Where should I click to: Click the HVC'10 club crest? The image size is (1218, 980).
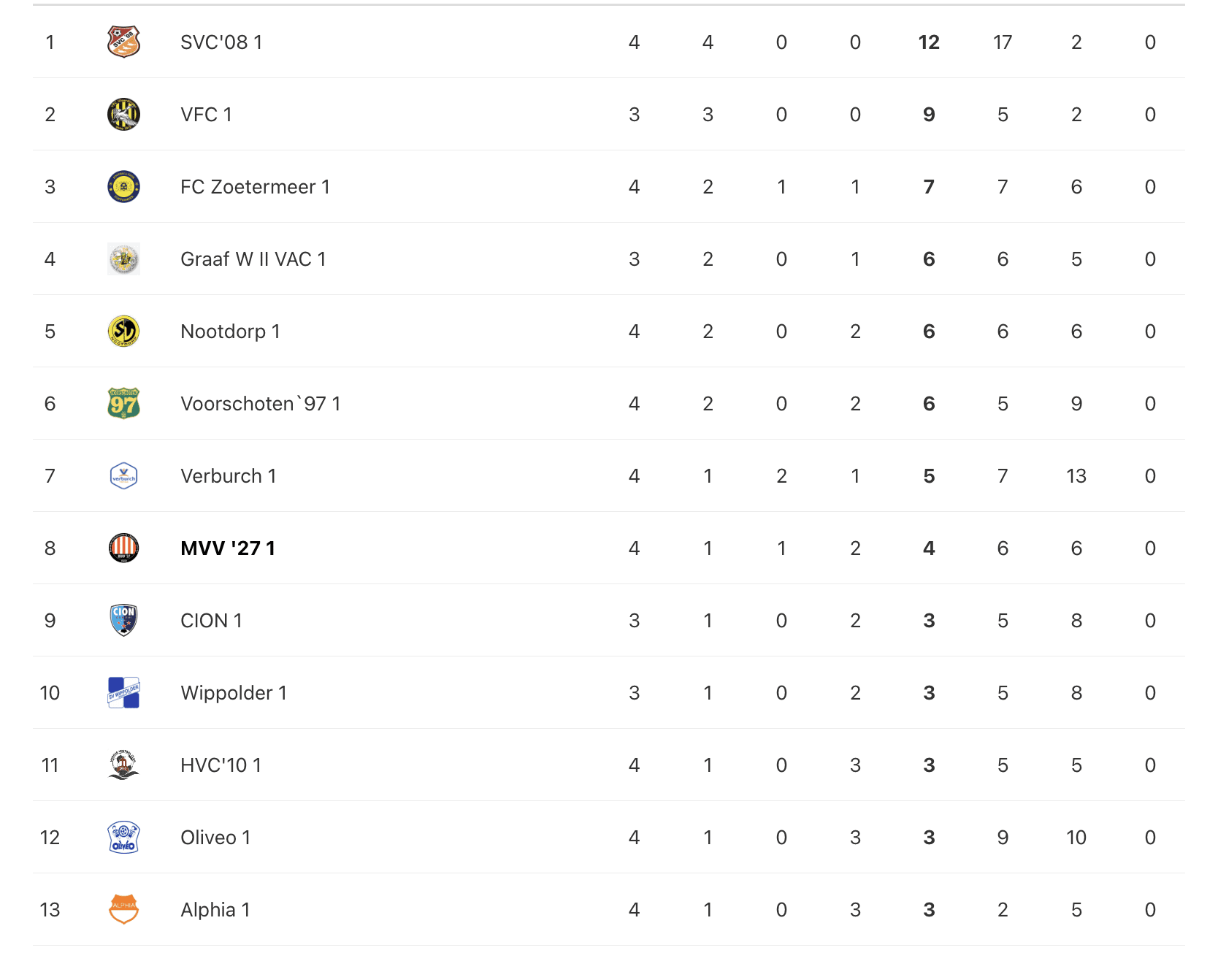point(123,765)
